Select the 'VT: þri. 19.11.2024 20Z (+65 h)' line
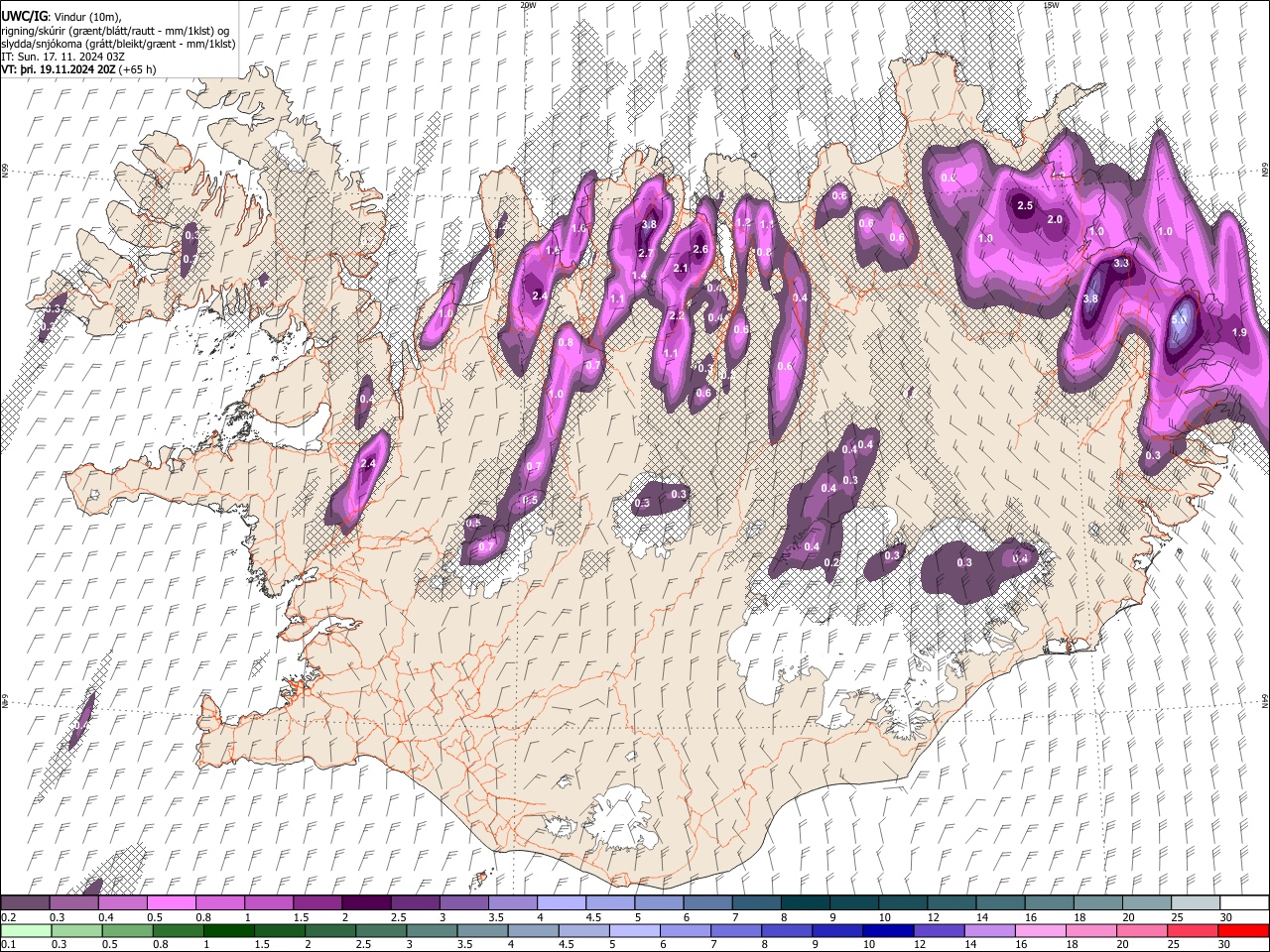The height and width of the screenshot is (952, 1270). click(78, 69)
